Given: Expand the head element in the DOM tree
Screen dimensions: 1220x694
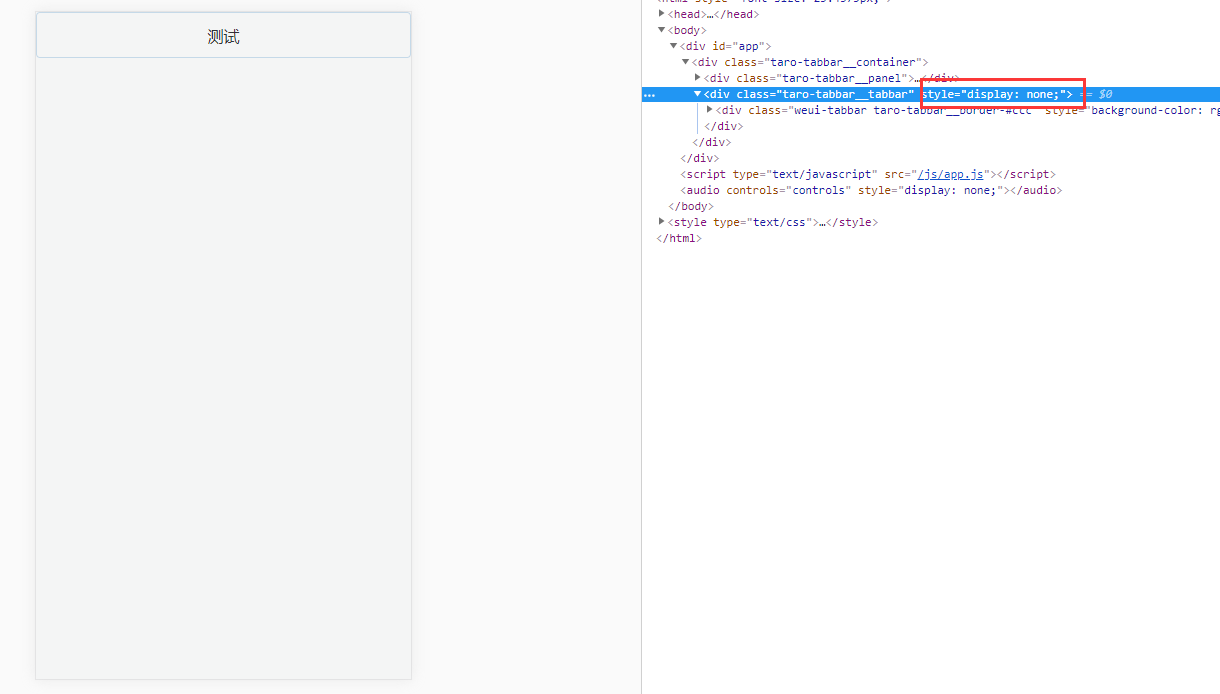Looking at the screenshot, I should click(x=661, y=14).
